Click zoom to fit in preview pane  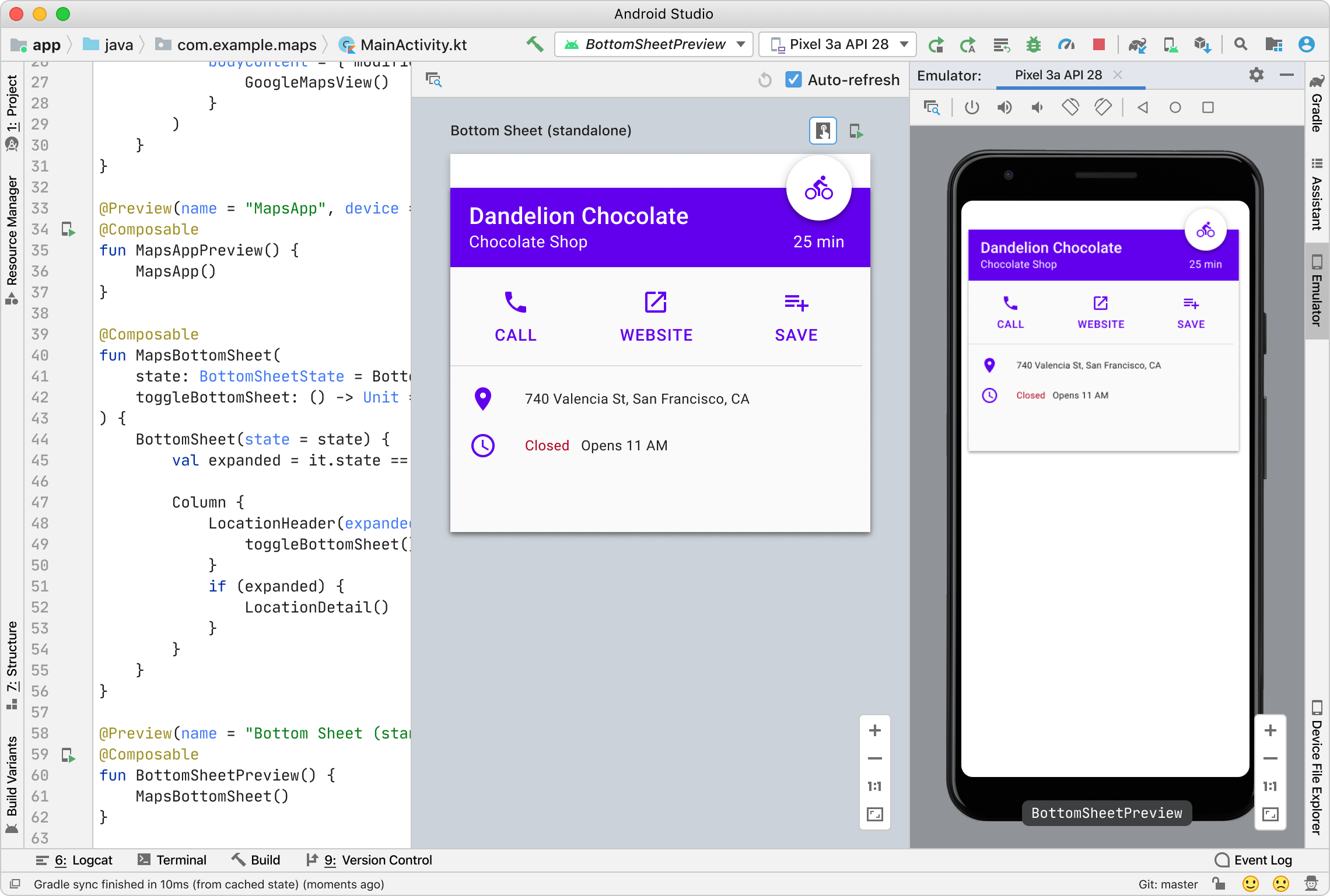875,814
